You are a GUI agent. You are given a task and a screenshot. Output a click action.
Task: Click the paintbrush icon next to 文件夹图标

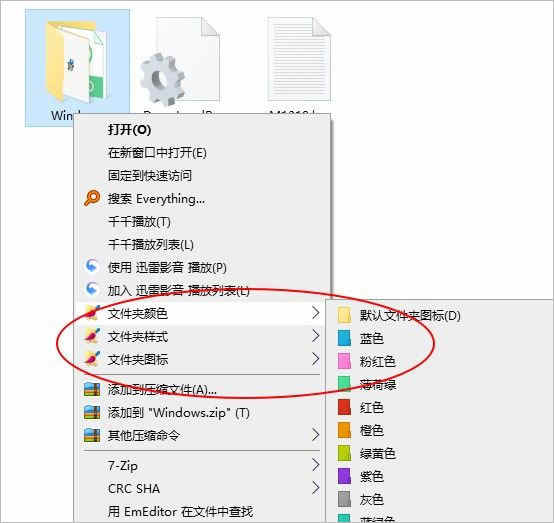(93, 359)
